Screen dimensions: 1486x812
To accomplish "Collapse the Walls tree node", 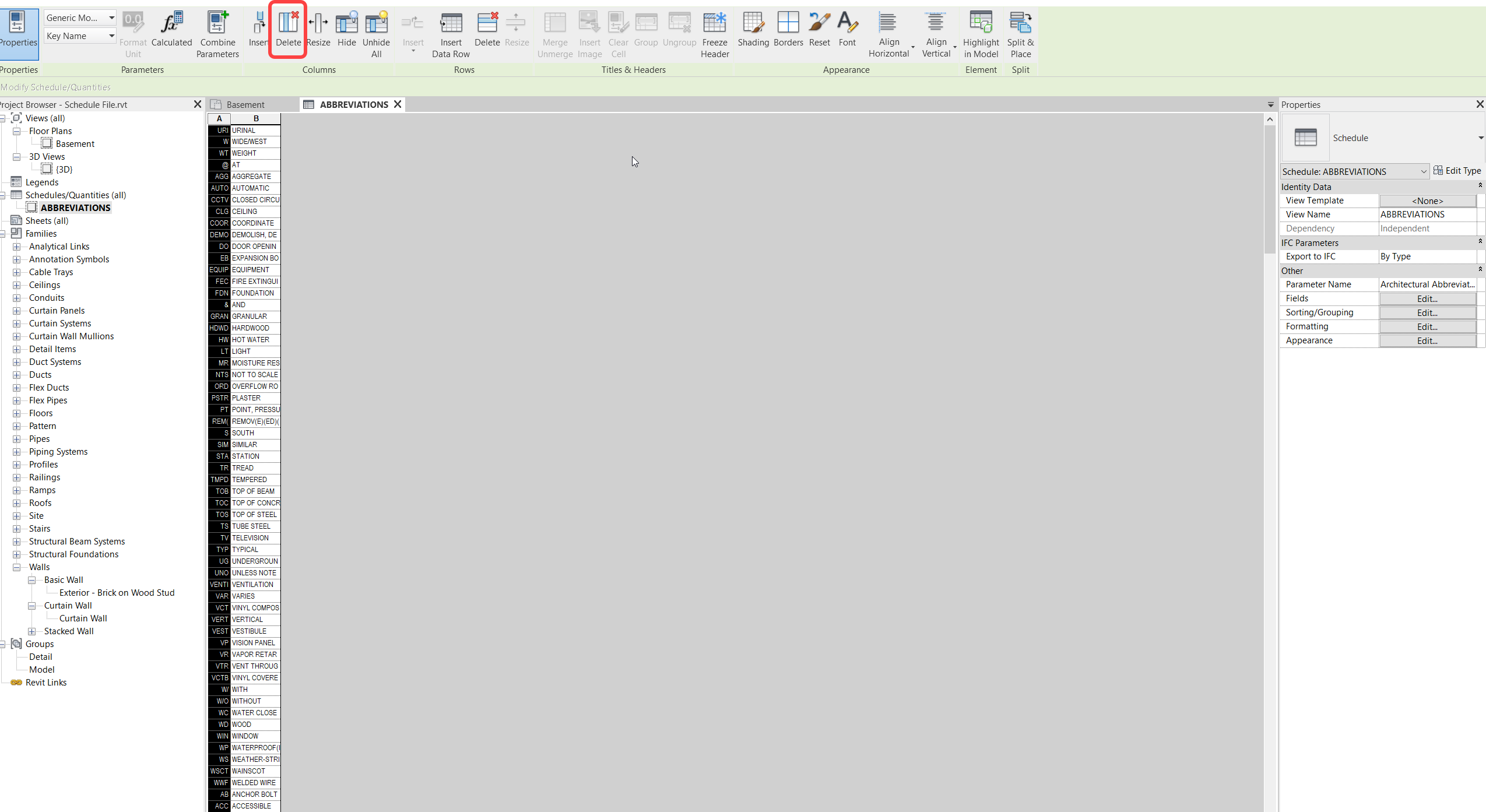I will click(x=16, y=567).
